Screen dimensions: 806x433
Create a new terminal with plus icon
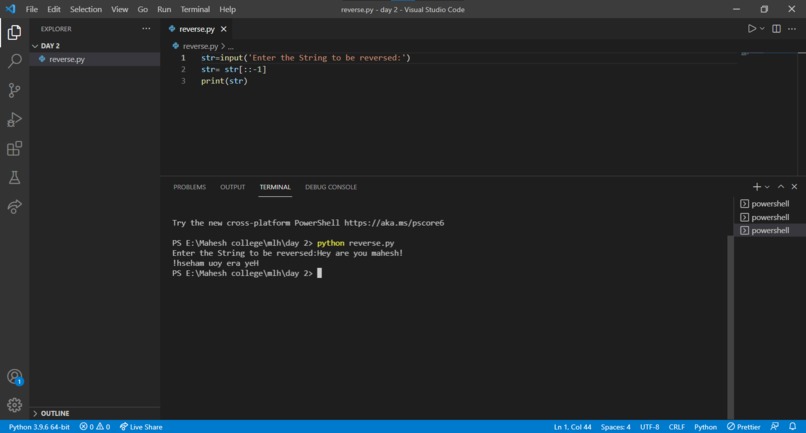[757, 187]
